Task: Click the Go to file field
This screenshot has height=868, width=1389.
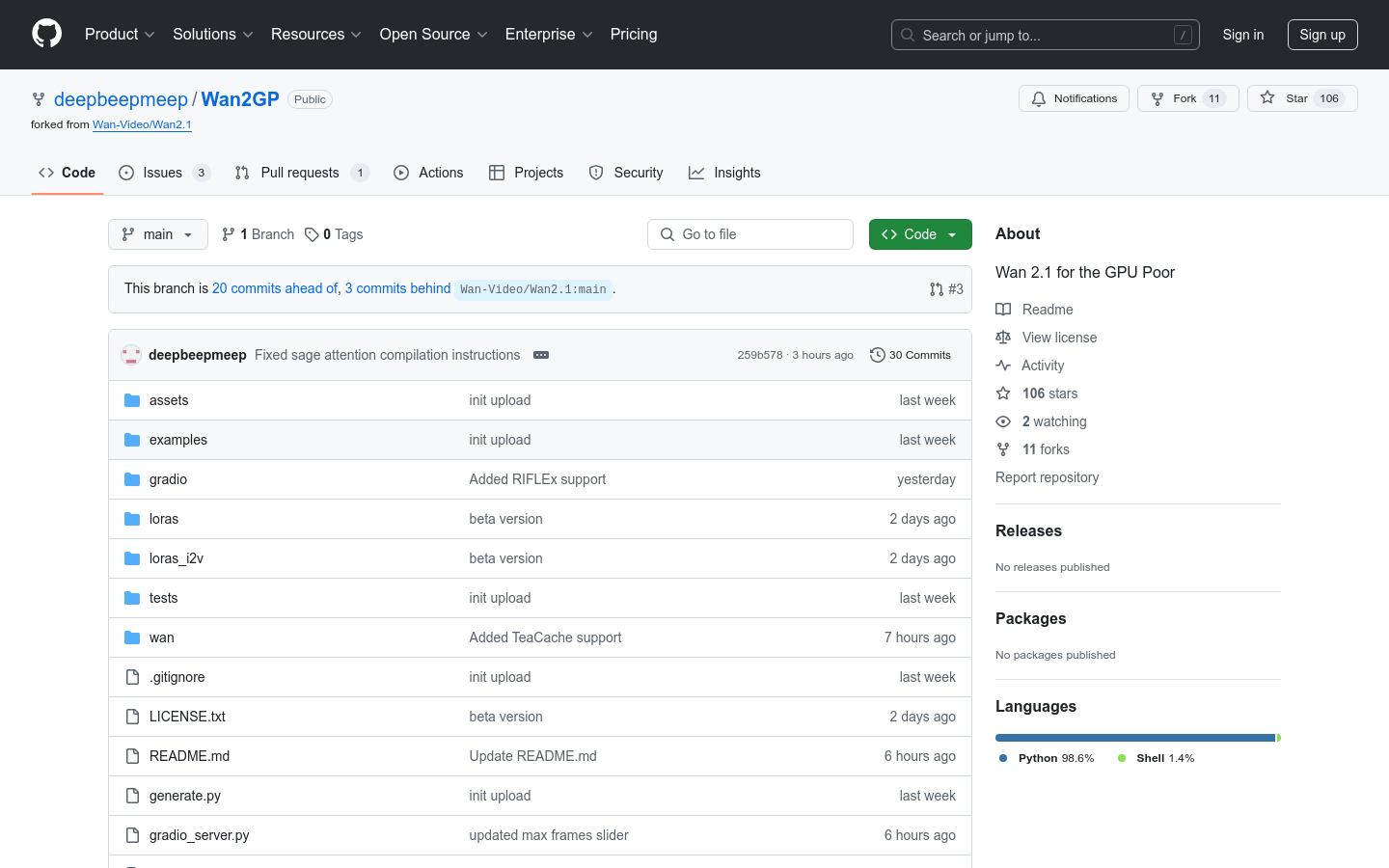Action: point(750,234)
